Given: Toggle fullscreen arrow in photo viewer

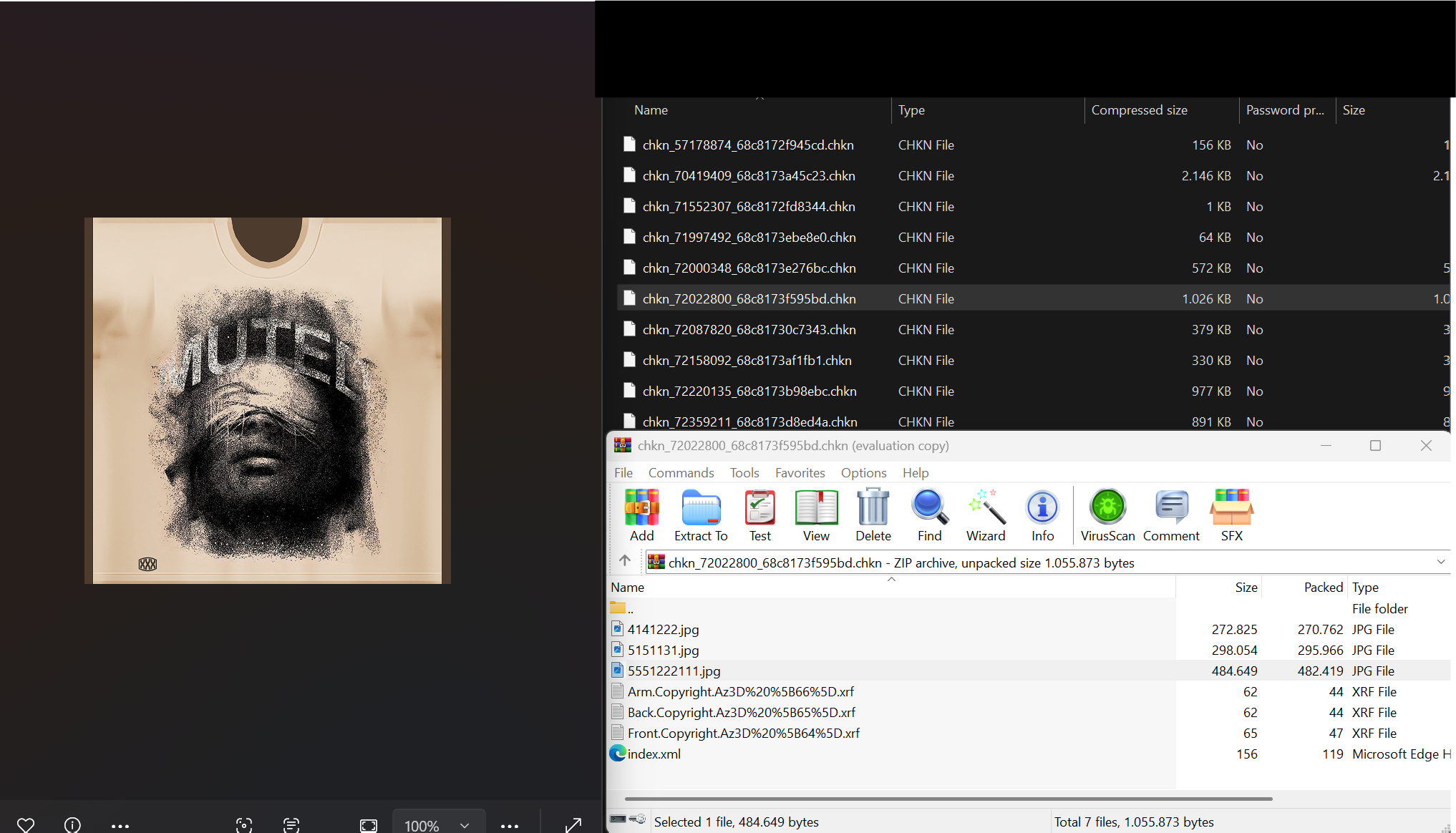Looking at the screenshot, I should 573,825.
